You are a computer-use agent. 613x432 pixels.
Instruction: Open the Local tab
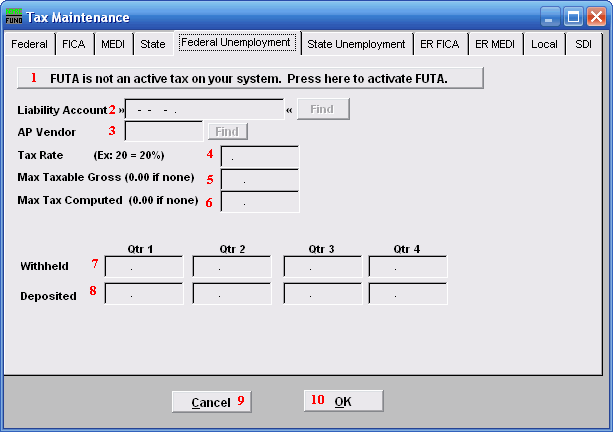[x=544, y=45]
